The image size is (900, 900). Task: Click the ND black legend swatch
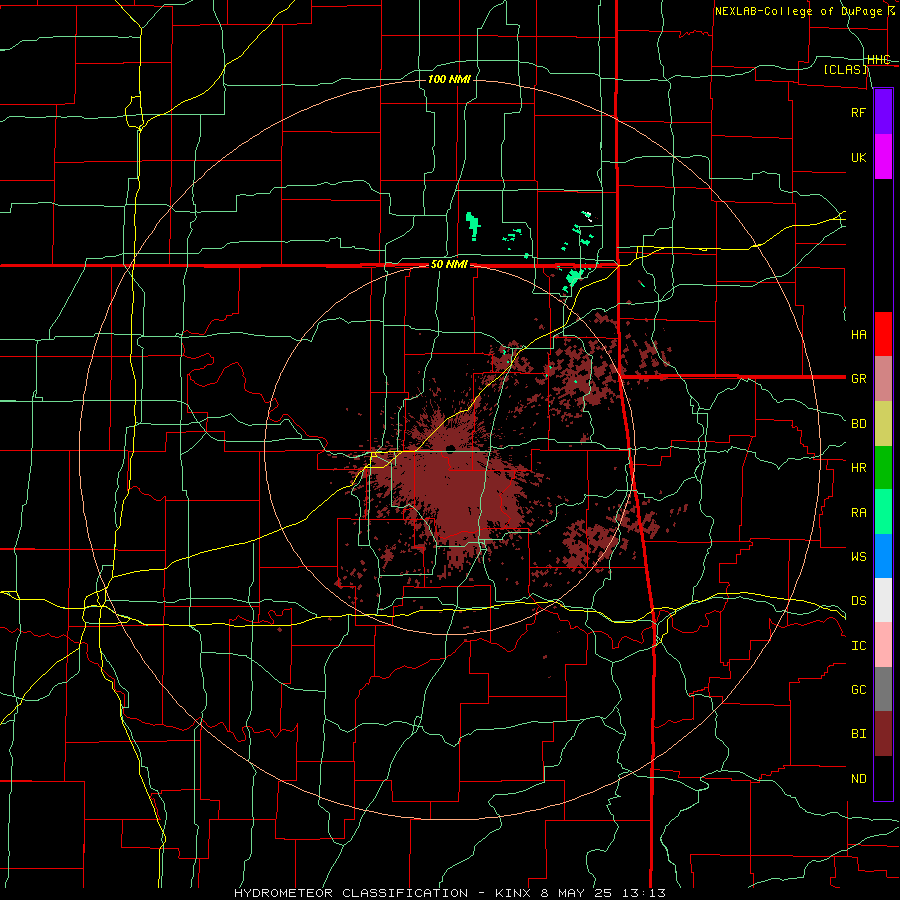(x=883, y=778)
